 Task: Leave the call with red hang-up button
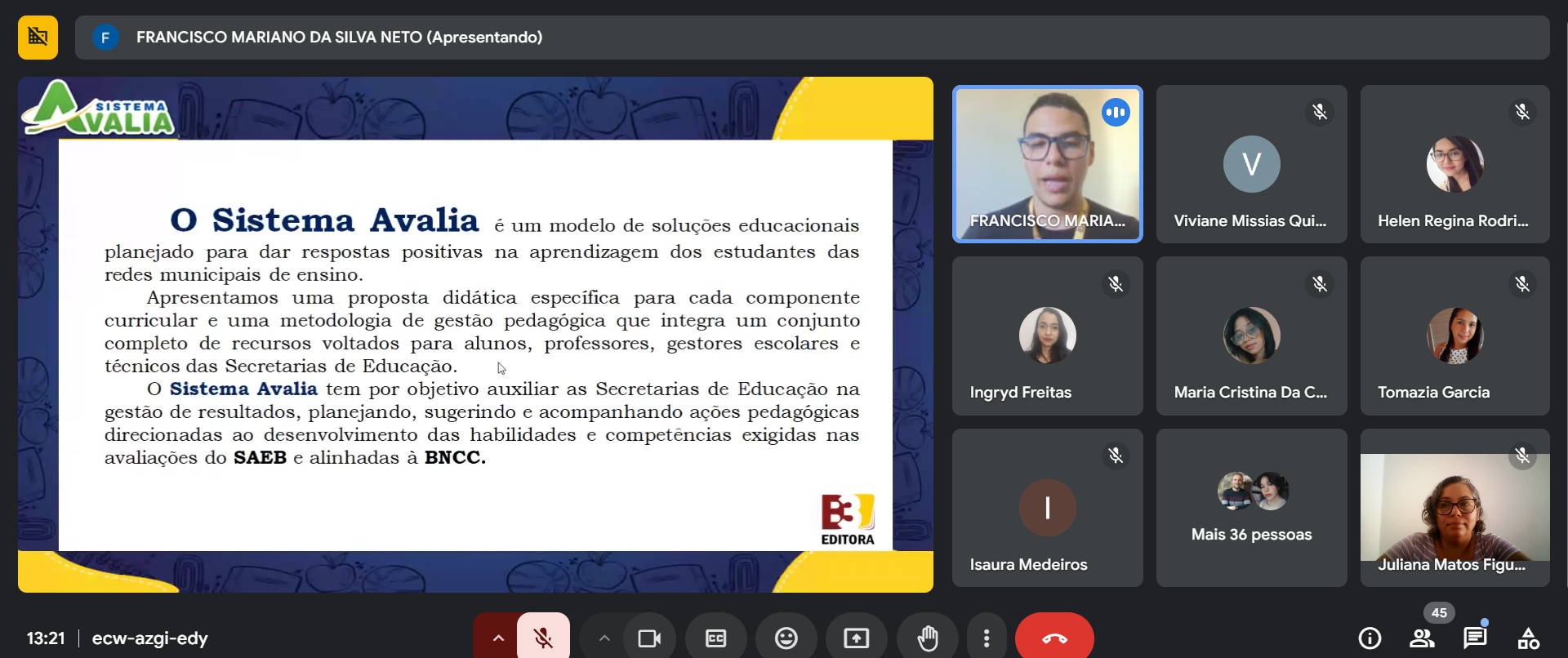pyautogui.click(x=1053, y=638)
